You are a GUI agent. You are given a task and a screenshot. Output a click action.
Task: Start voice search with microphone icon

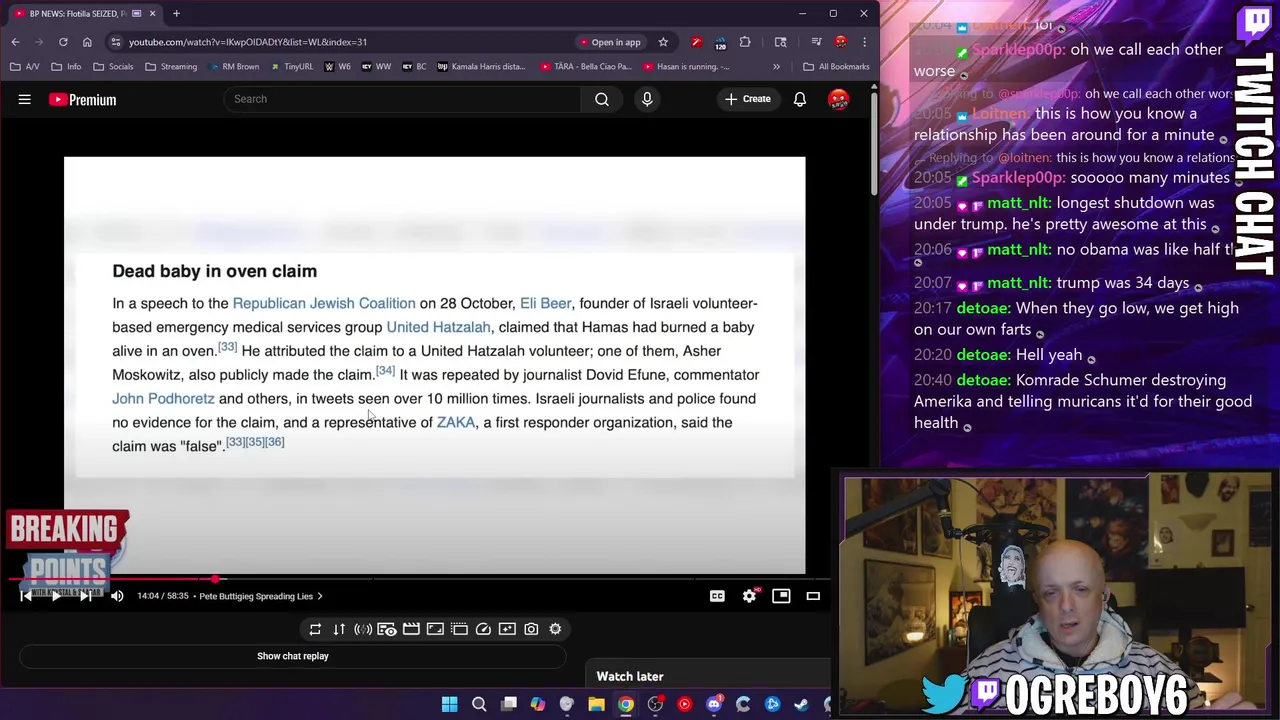pyautogui.click(x=647, y=99)
